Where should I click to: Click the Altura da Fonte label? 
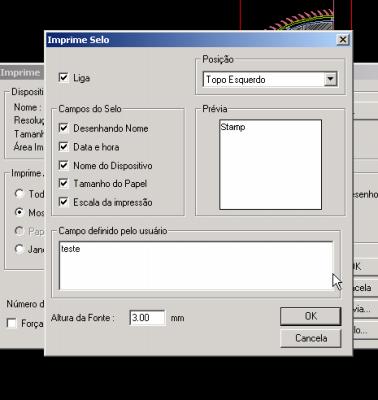tap(82, 318)
